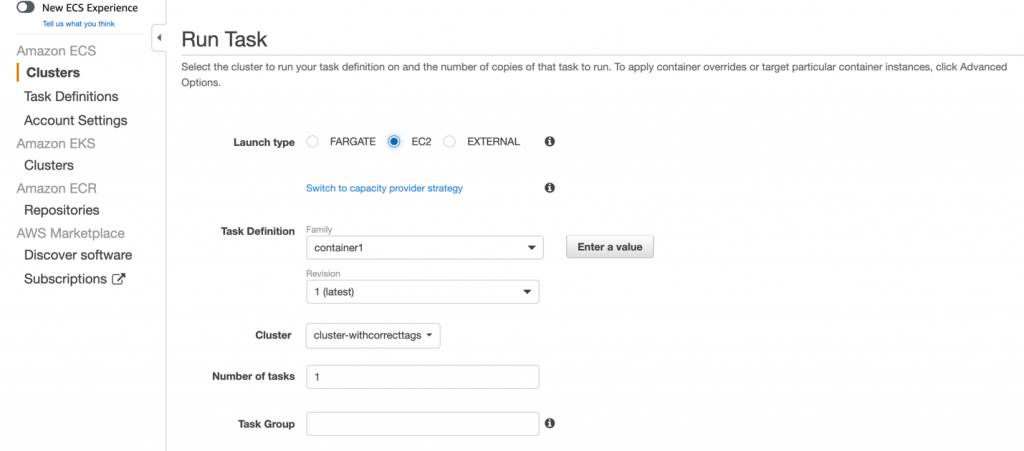This screenshot has height=451, width=1024.
Task: Select the FARGATE launch type
Action: [312, 142]
